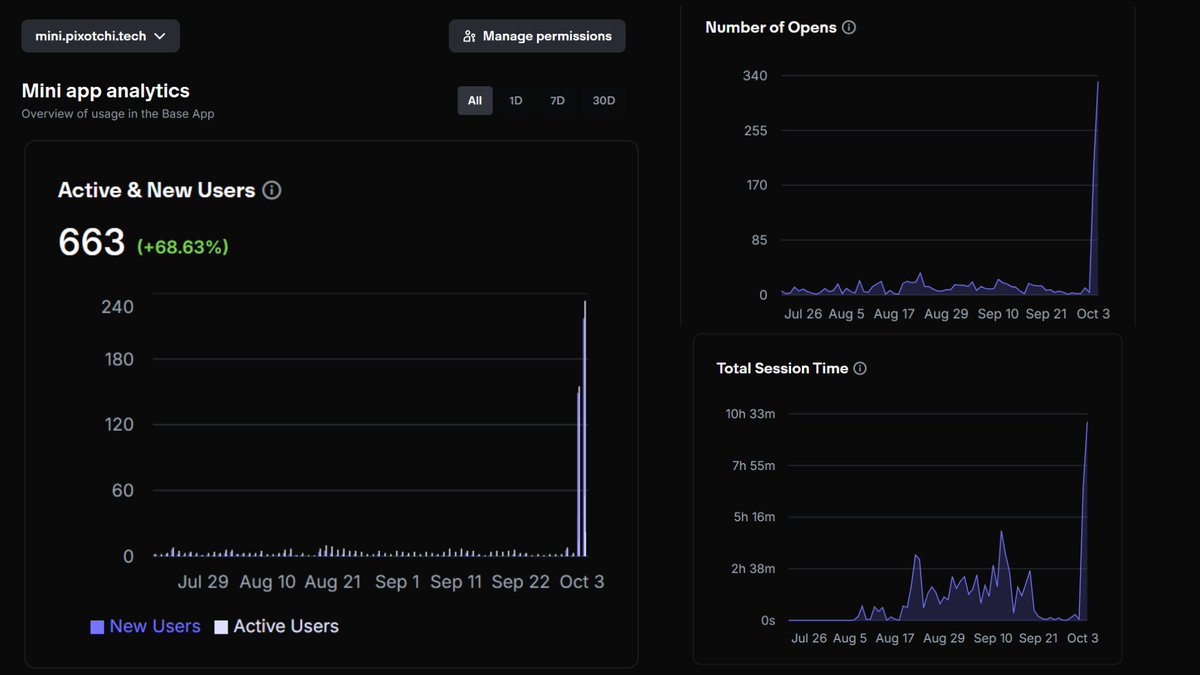Toggle the New Users series visibility
Viewport: 1200px width, 675px height.
[144, 626]
